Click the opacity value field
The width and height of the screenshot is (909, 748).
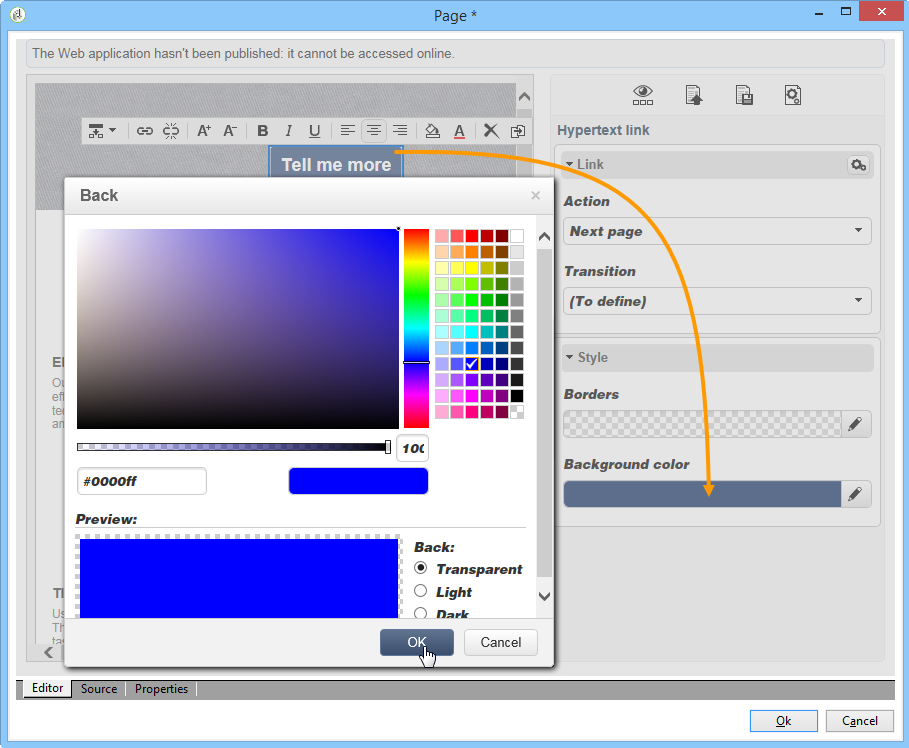click(x=413, y=448)
